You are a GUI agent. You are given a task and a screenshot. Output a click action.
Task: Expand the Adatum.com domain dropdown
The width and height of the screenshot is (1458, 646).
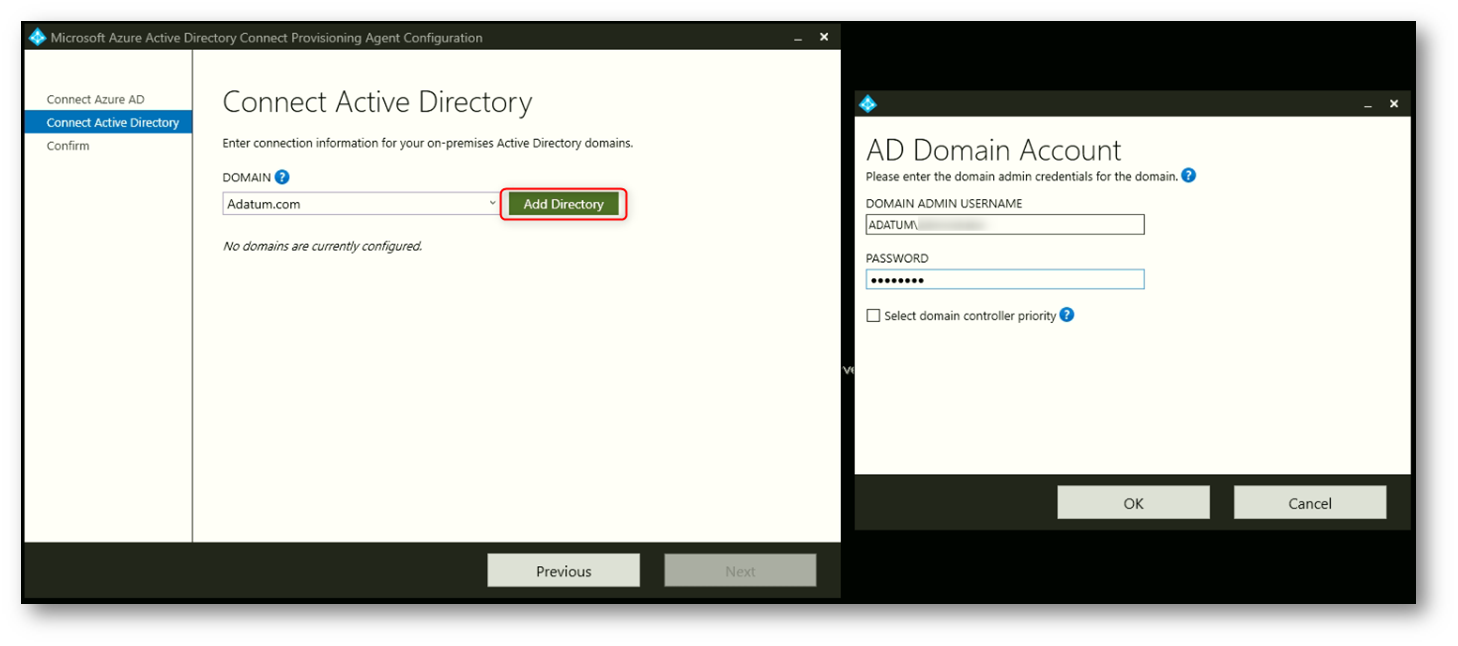tap(492, 204)
